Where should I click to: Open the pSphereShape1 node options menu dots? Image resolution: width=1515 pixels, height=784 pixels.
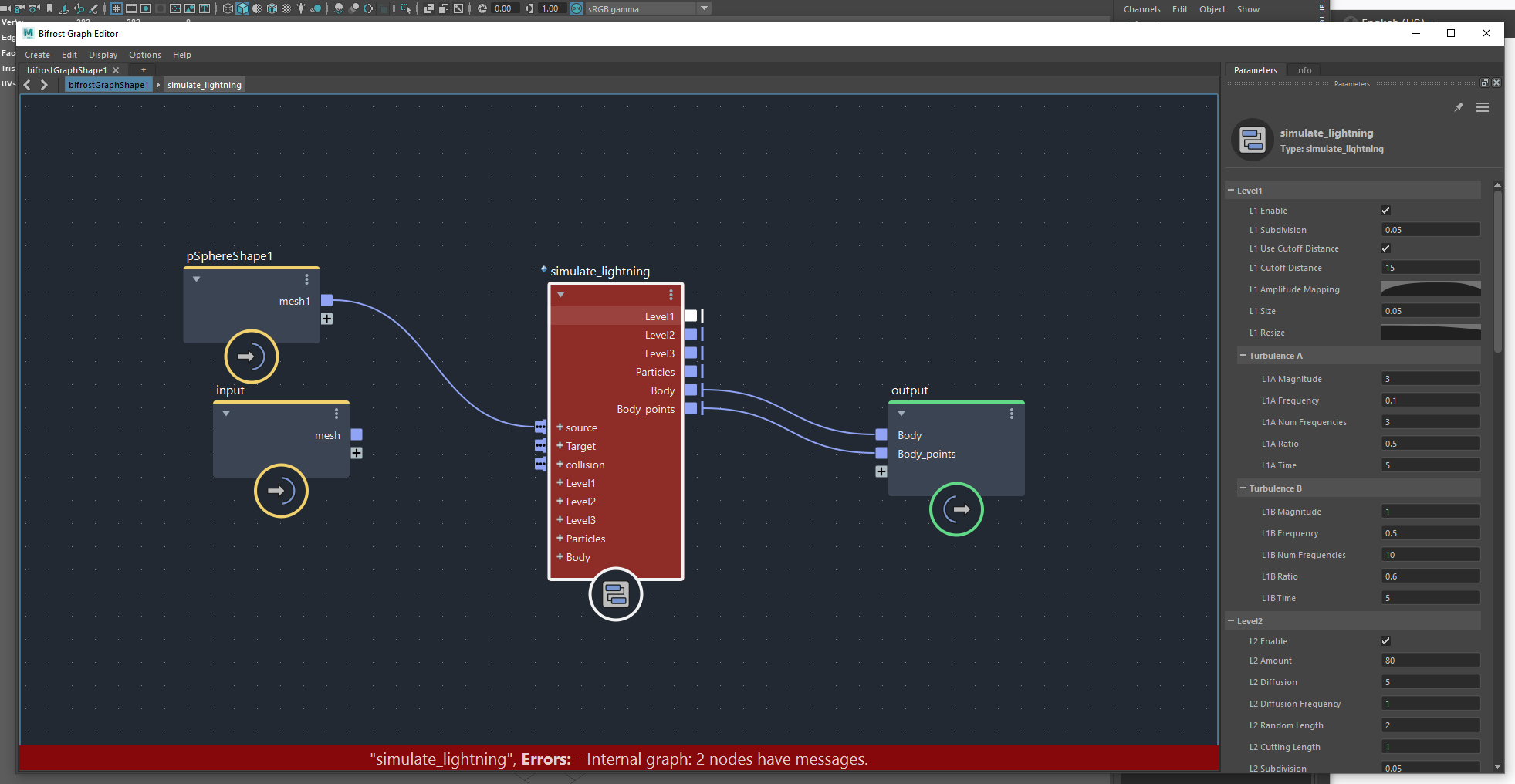tap(307, 279)
